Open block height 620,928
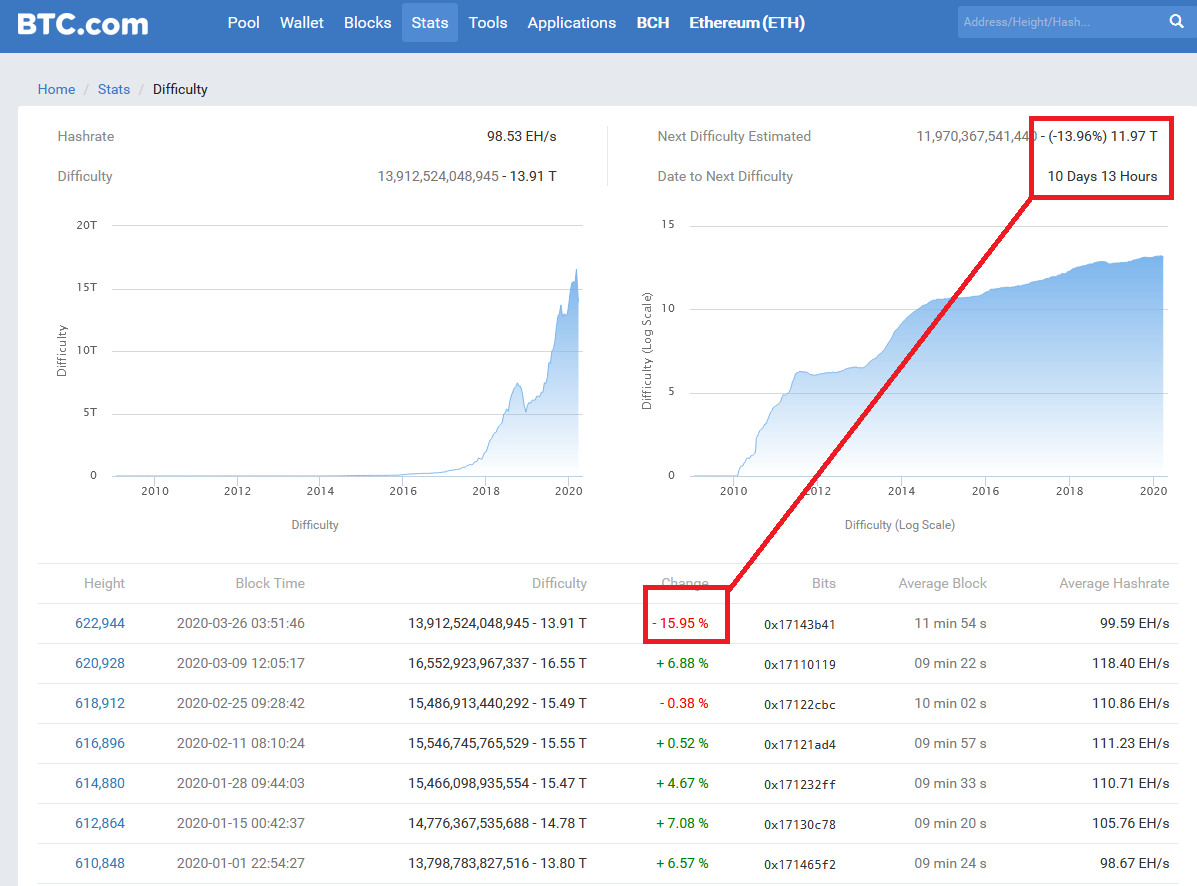This screenshot has width=1197, height=886. tap(100, 663)
